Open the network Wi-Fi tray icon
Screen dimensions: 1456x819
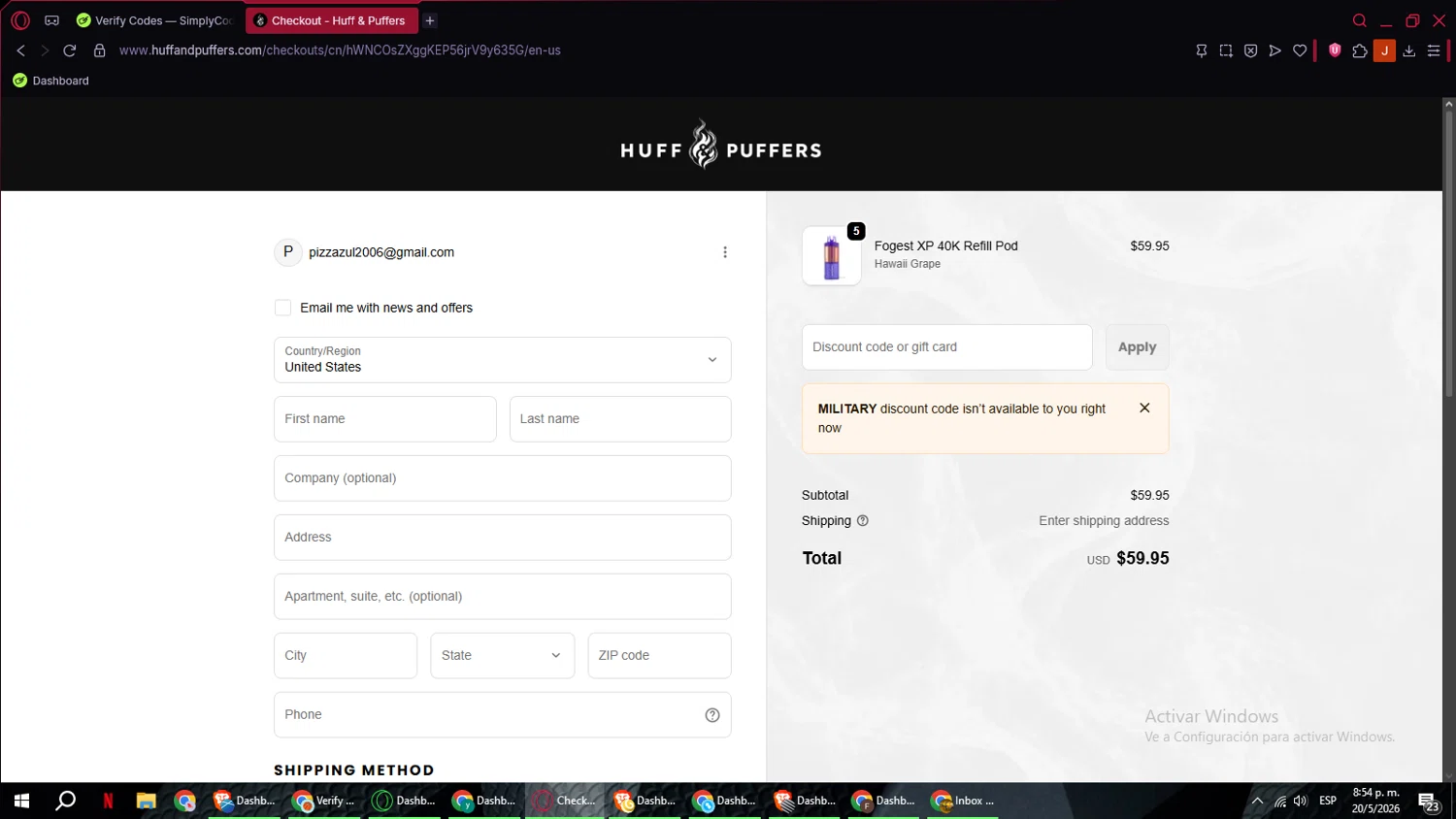tap(1279, 802)
